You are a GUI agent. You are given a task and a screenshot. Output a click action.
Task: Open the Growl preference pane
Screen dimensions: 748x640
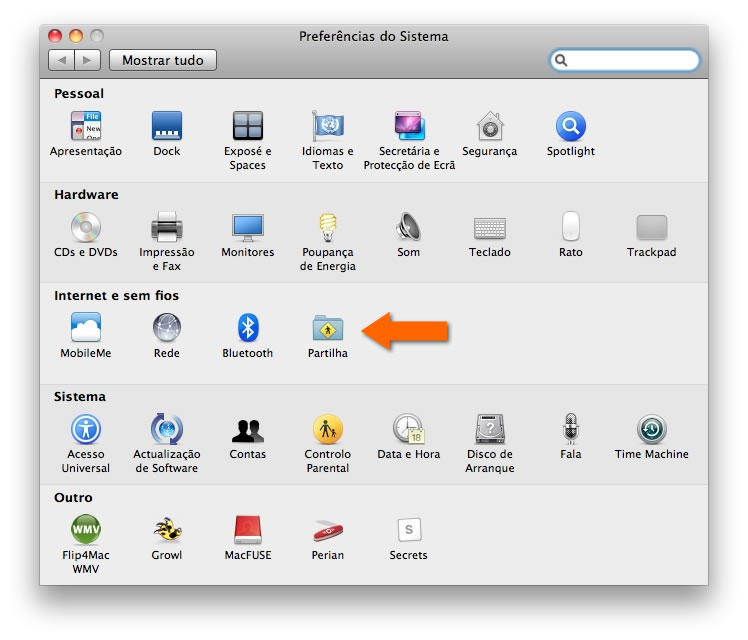[x=167, y=530]
